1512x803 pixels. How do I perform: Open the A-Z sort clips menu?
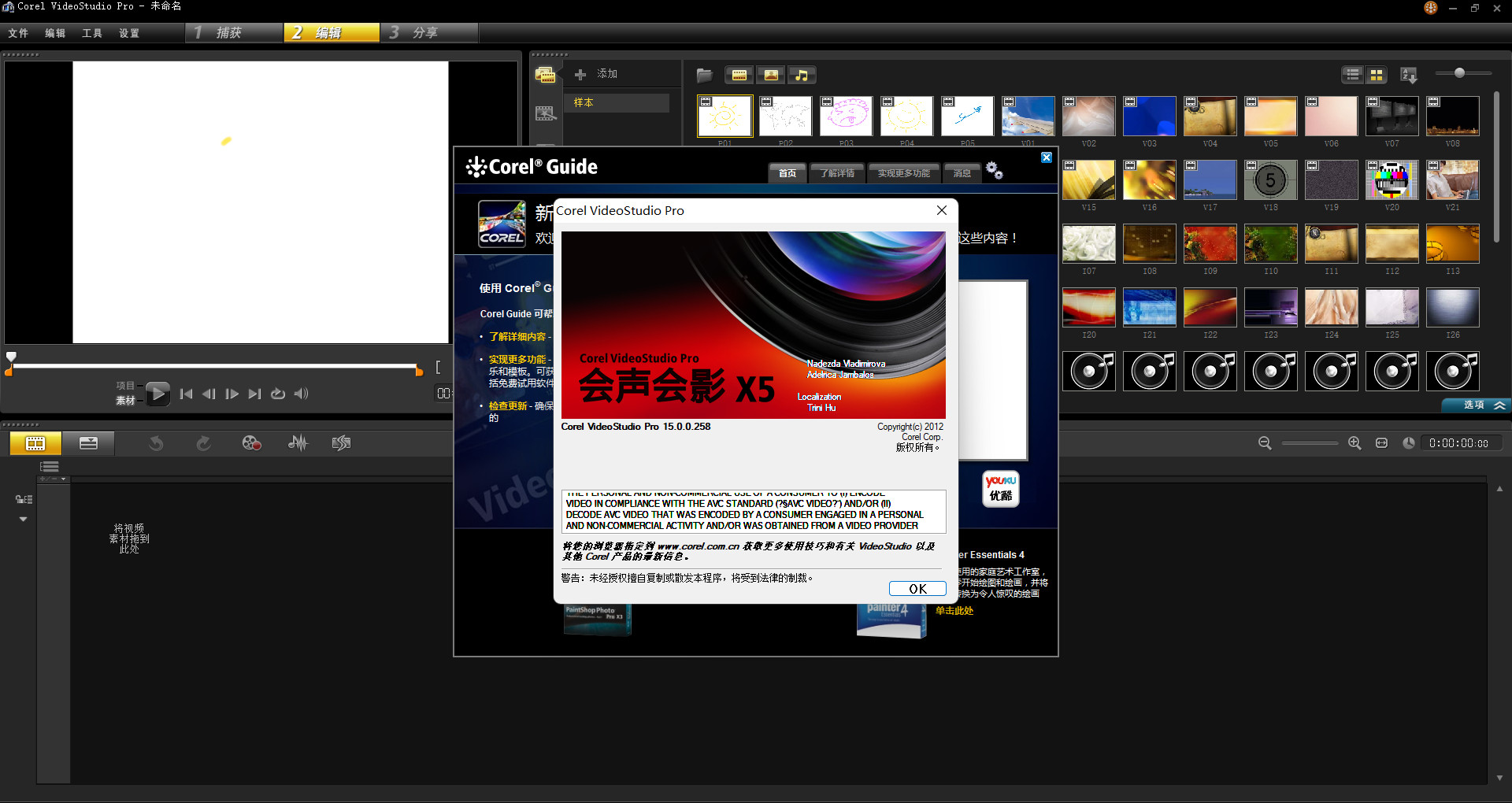point(1409,75)
